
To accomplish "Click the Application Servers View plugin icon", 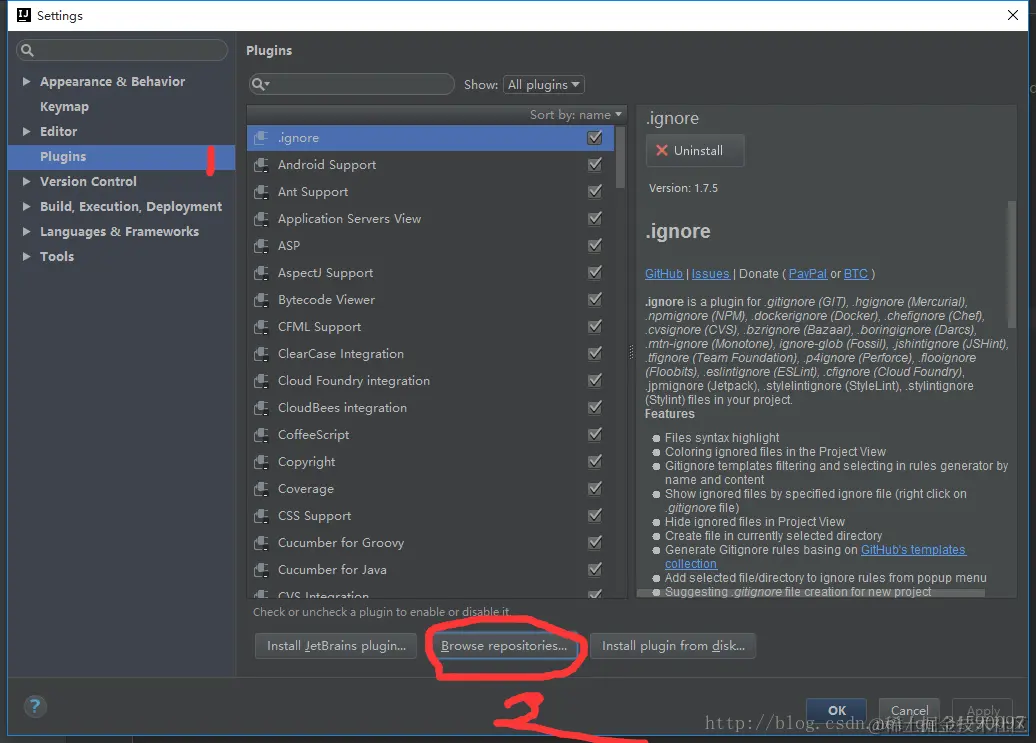I will click(x=261, y=219).
